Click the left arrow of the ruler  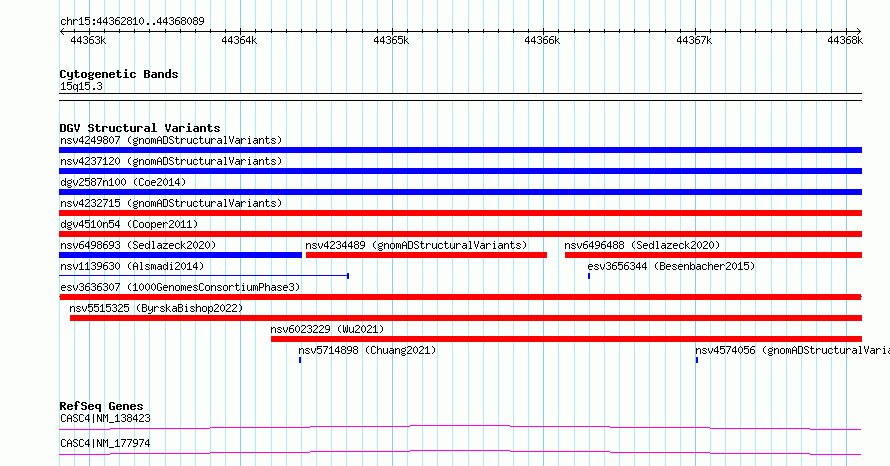(x=62, y=32)
